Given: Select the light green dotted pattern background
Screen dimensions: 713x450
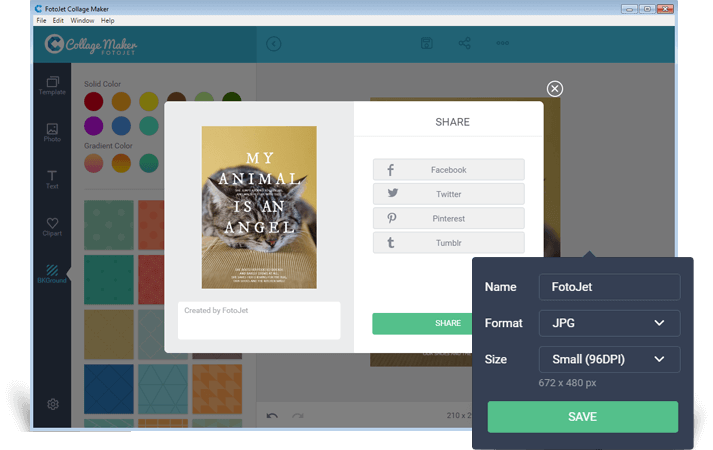Looking at the screenshot, I should pyautogui.click(x=109, y=225).
